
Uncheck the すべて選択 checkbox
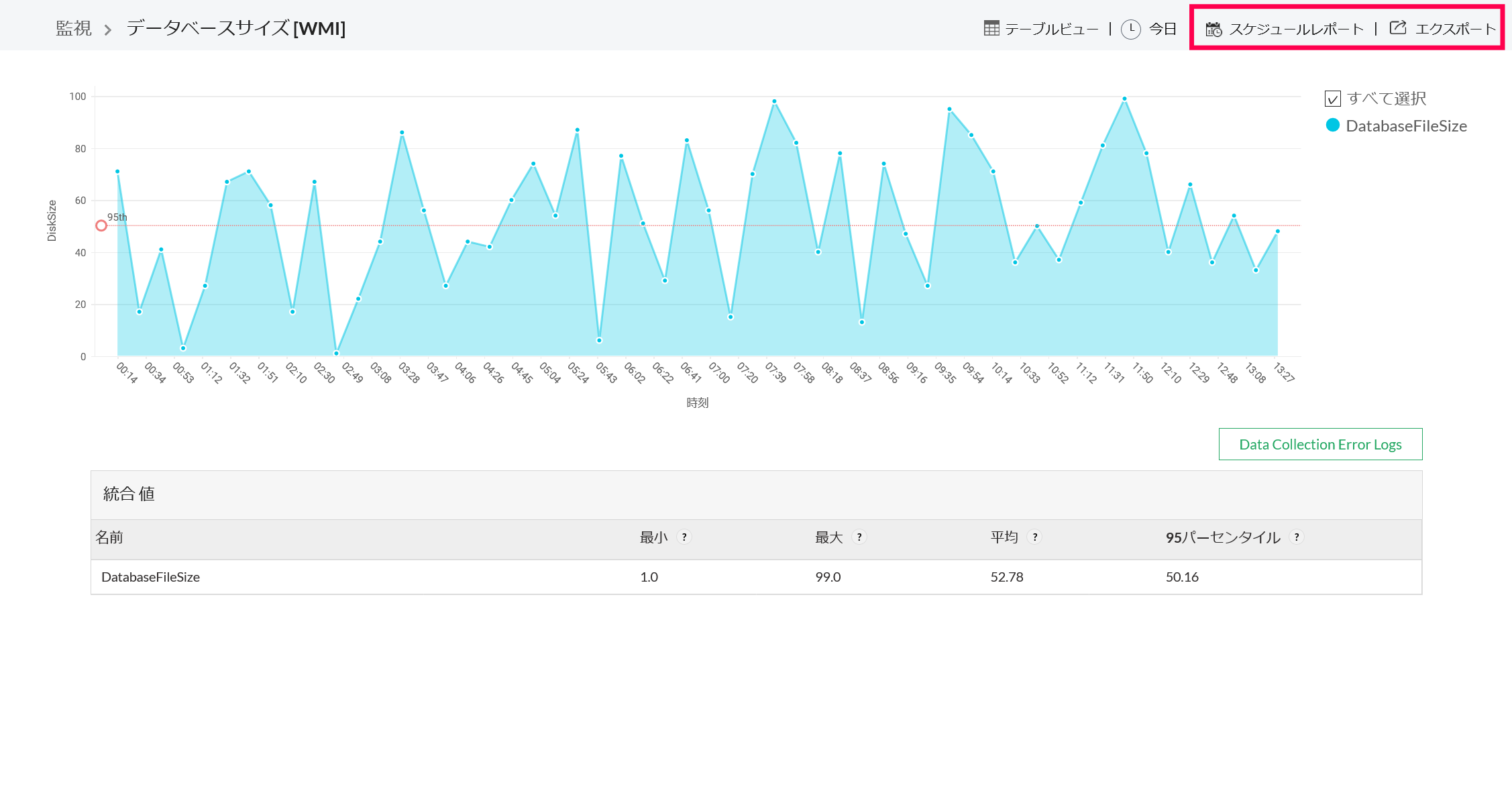1333,99
